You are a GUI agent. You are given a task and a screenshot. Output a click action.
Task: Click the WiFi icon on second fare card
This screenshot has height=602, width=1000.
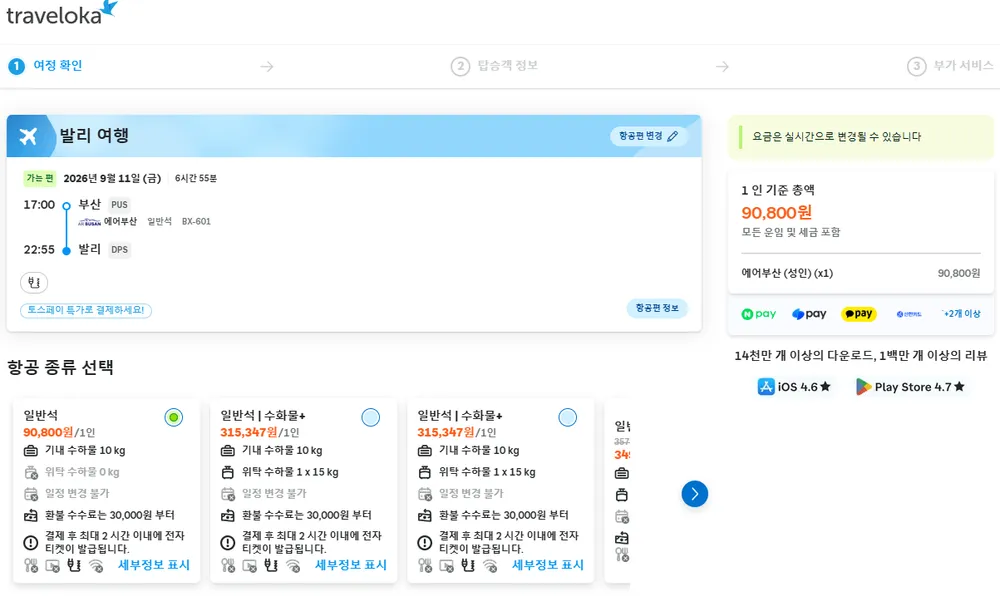point(293,565)
